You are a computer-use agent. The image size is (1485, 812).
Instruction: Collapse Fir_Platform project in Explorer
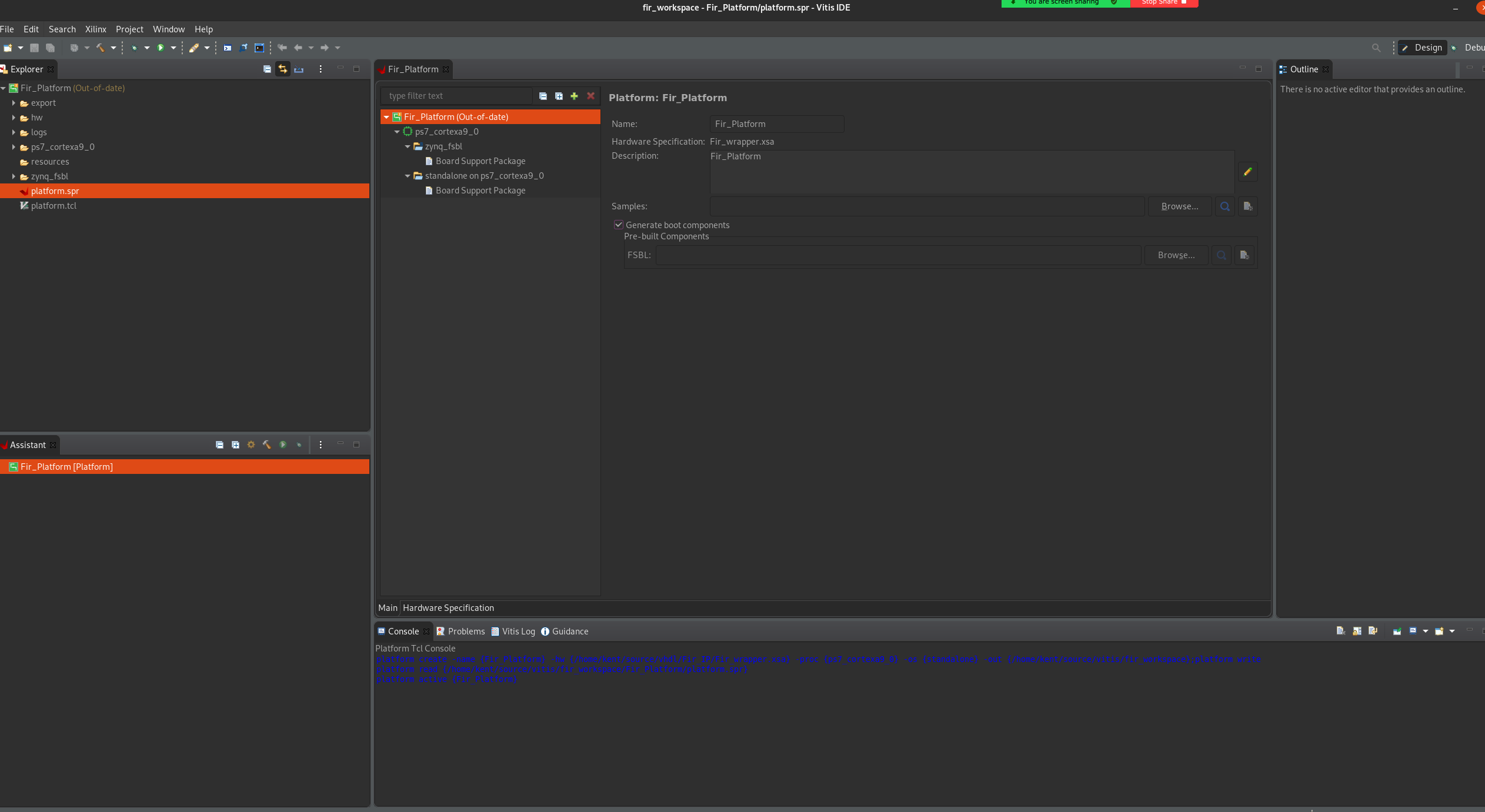(x=4, y=88)
